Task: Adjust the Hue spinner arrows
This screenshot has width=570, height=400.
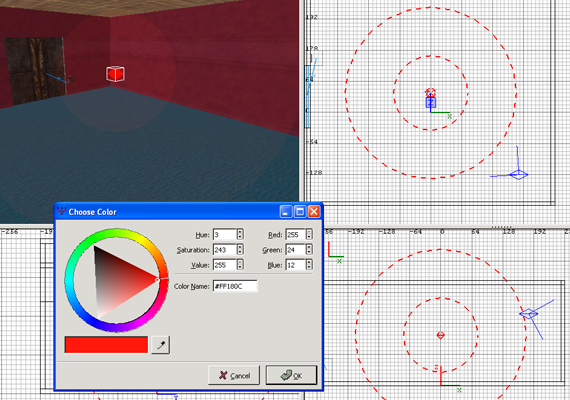Action: (240, 235)
